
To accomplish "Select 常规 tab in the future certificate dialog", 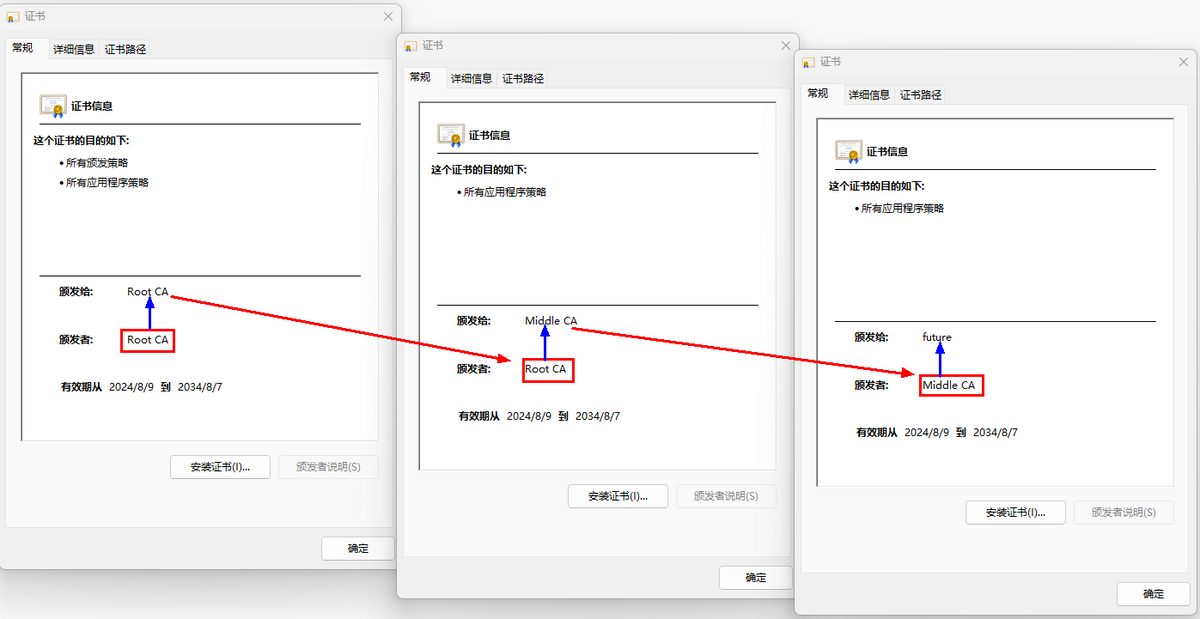I will coord(818,93).
